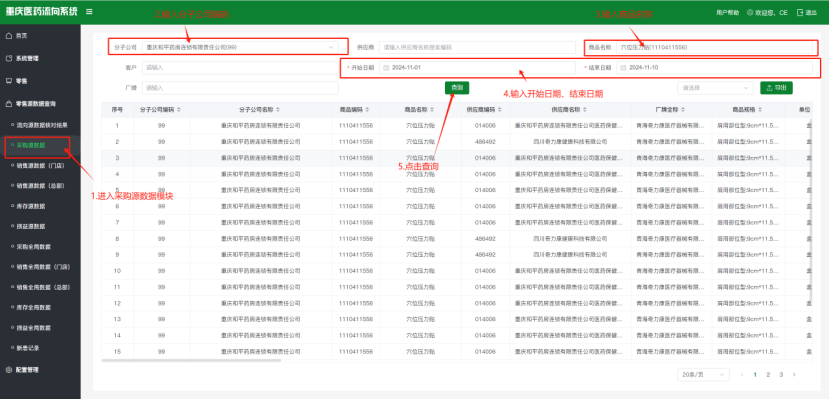The width and height of the screenshot is (830, 399).
Task: Click the 首页 home icon in sidebar
Action: click(8, 35)
